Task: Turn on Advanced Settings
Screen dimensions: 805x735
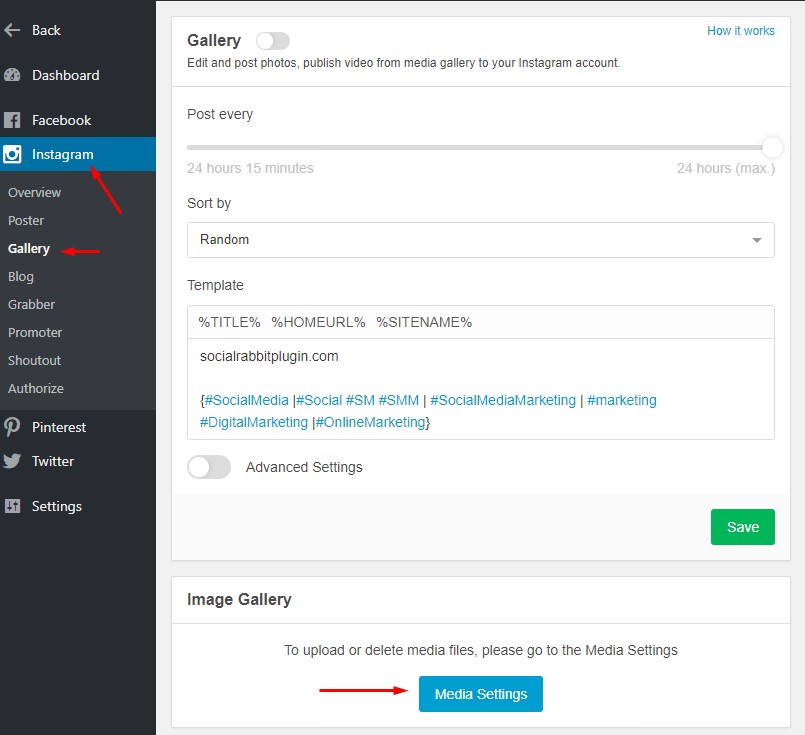Action: coord(209,467)
